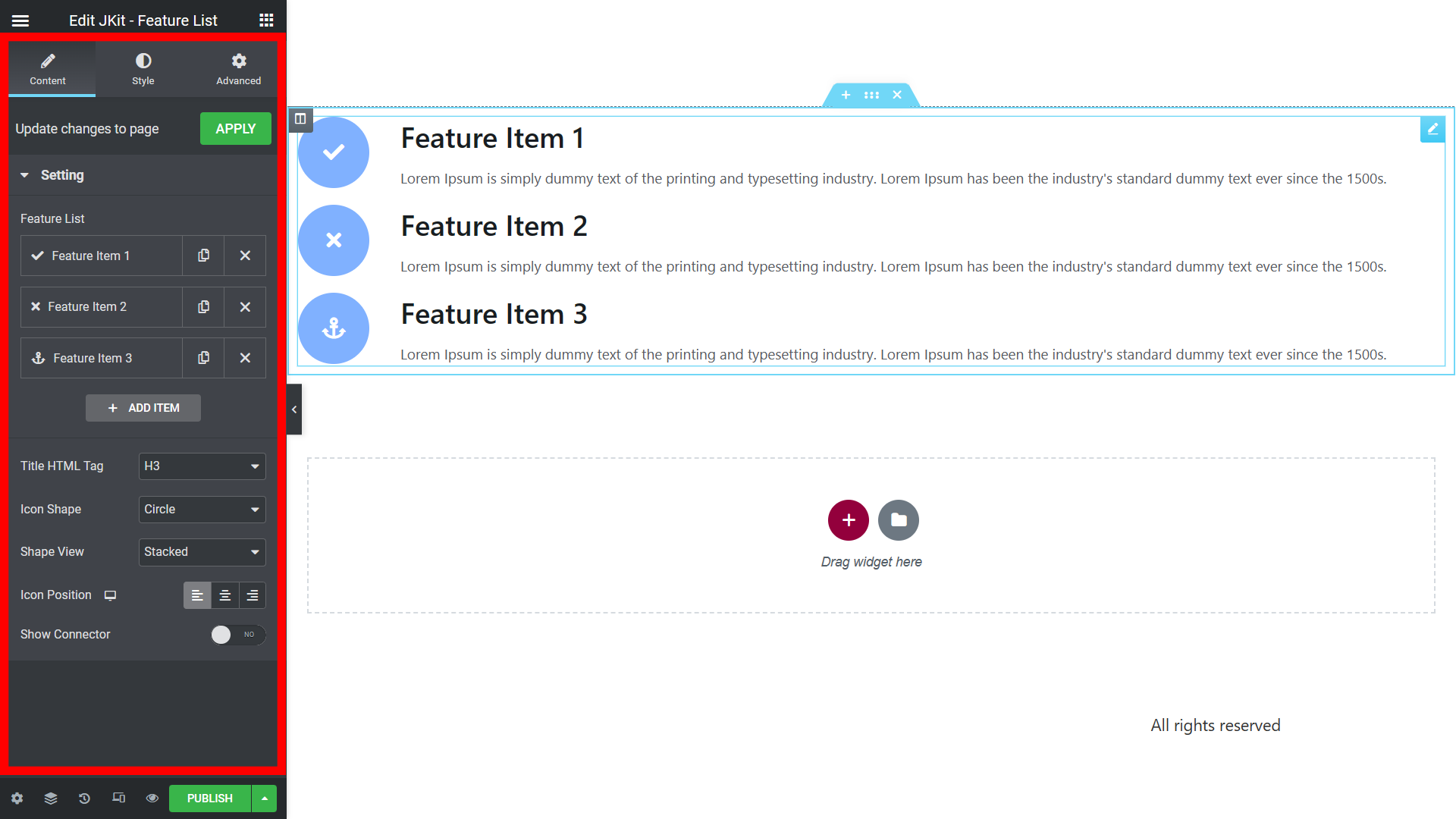Click the Drag widget here text
Image resolution: width=1456 pixels, height=819 pixels.
point(871,562)
